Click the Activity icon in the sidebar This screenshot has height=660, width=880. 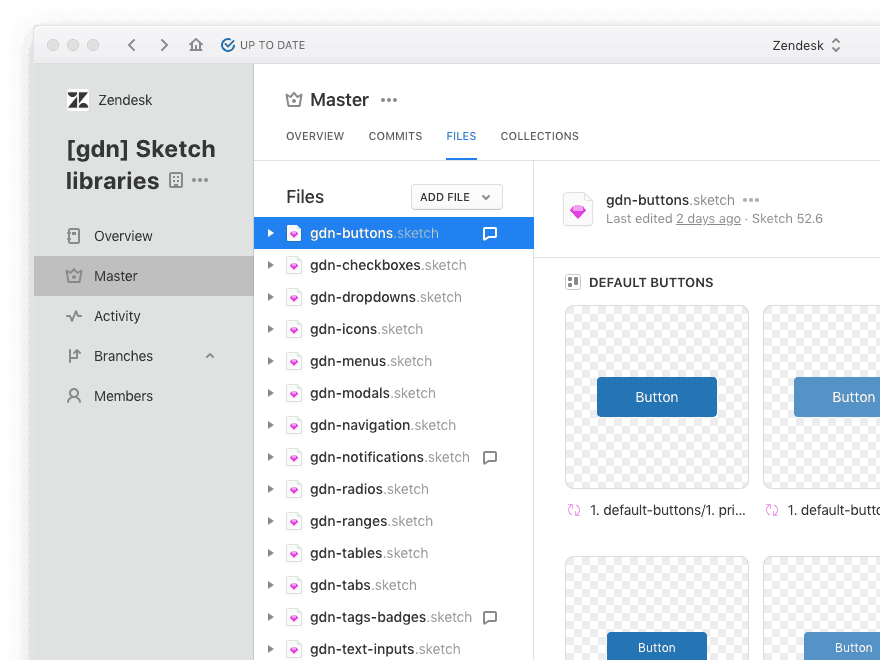pyautogui.click(x=73, y=316)
